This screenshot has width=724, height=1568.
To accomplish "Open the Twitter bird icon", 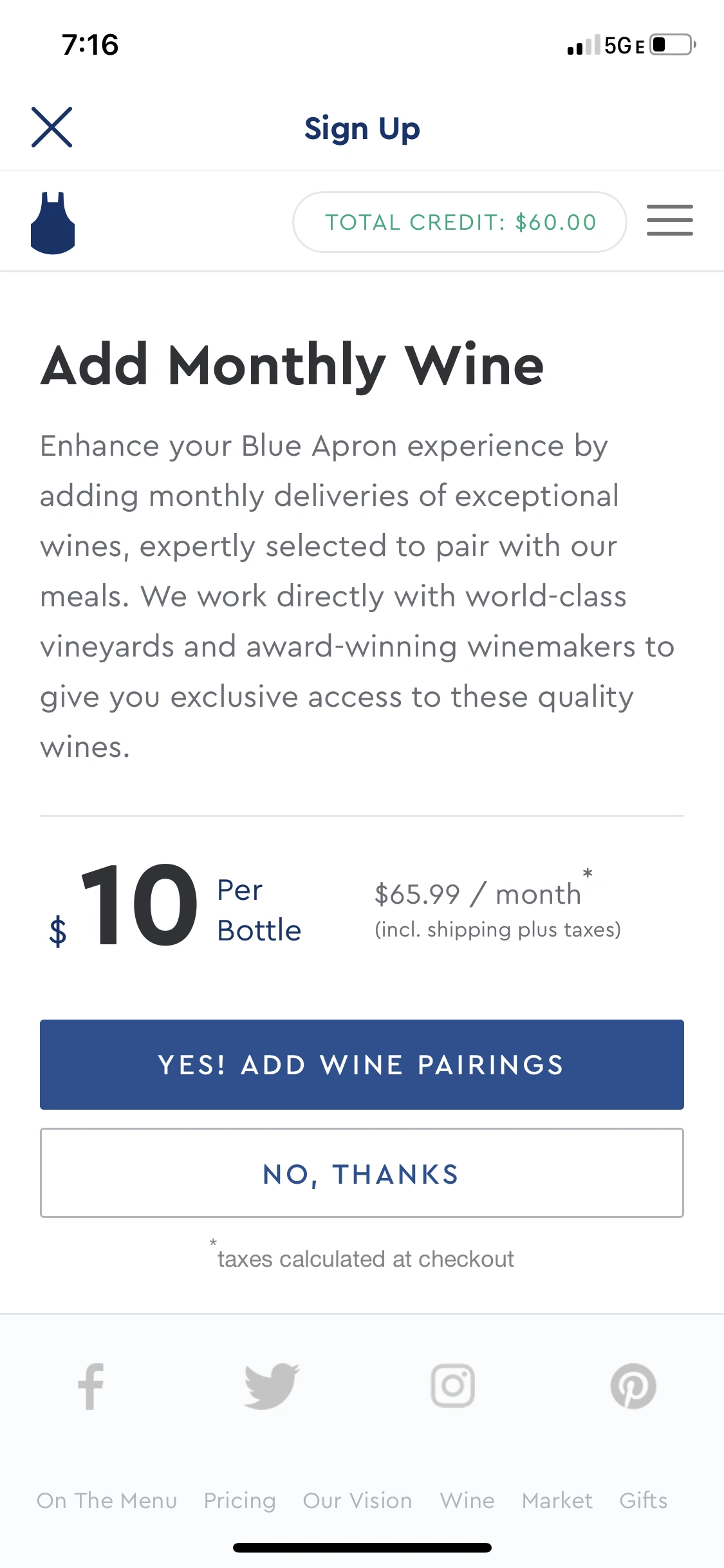I will click(272, 1386).
